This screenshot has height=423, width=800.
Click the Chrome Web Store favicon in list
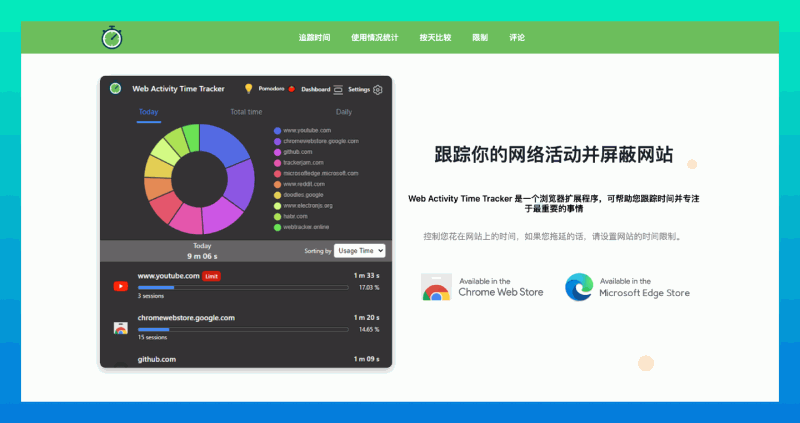coord(120,328)
